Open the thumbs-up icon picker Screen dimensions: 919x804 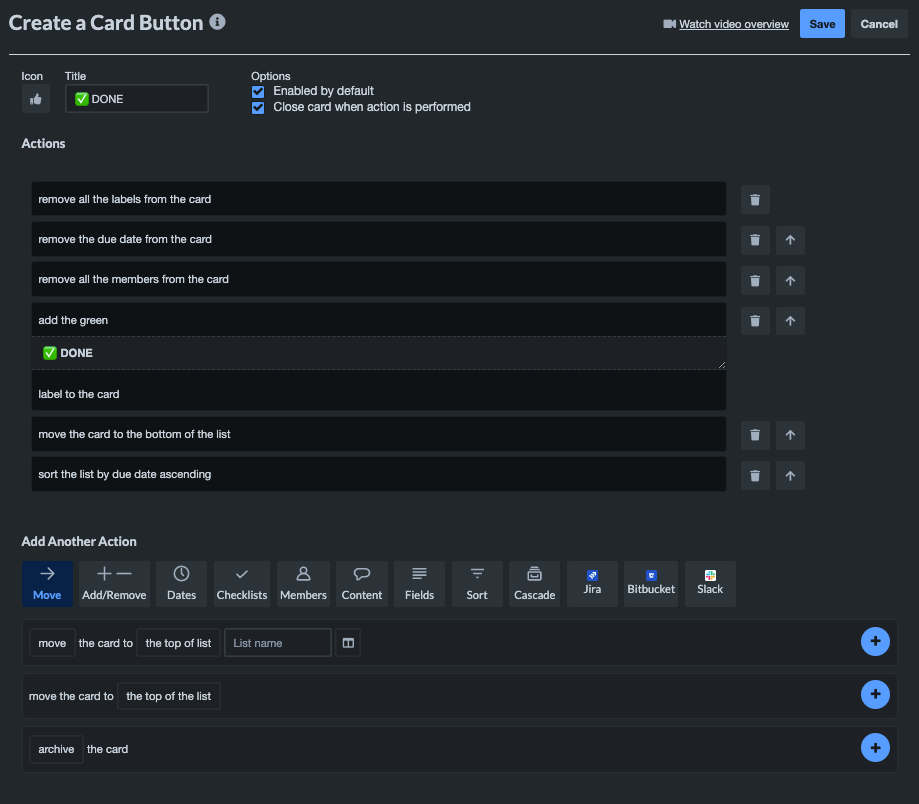[x=36, y=98]
